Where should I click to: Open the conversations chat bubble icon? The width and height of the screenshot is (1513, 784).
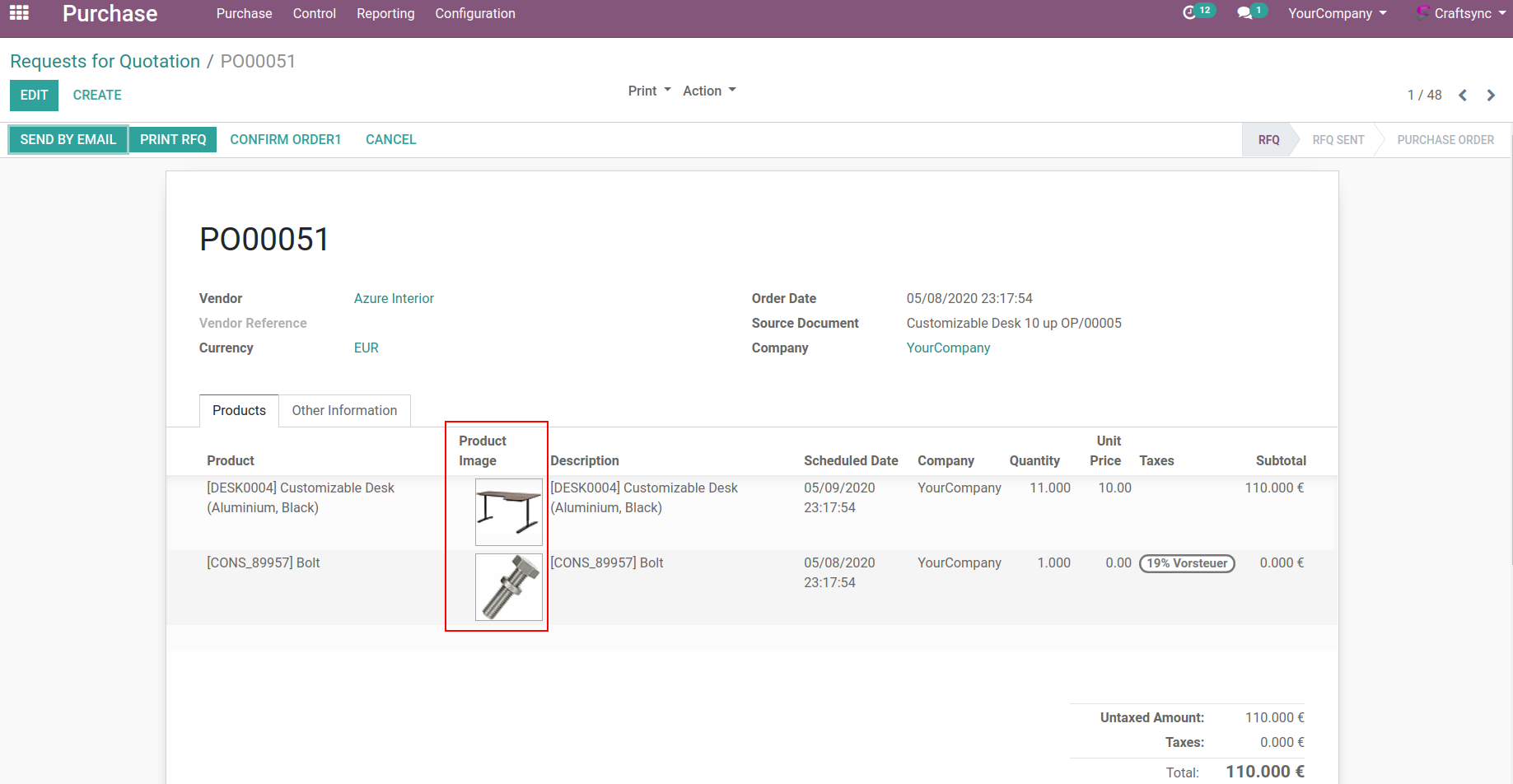click(1244, 13)
